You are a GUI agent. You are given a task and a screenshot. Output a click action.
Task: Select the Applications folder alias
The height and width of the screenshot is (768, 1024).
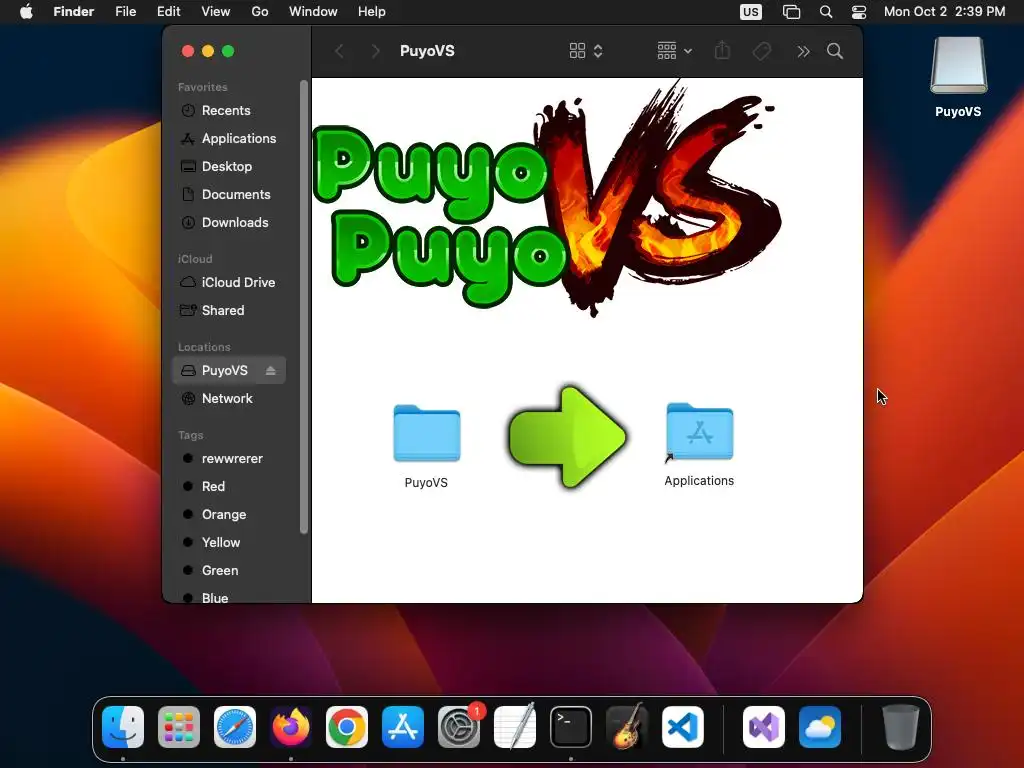(x=699, y=432)
